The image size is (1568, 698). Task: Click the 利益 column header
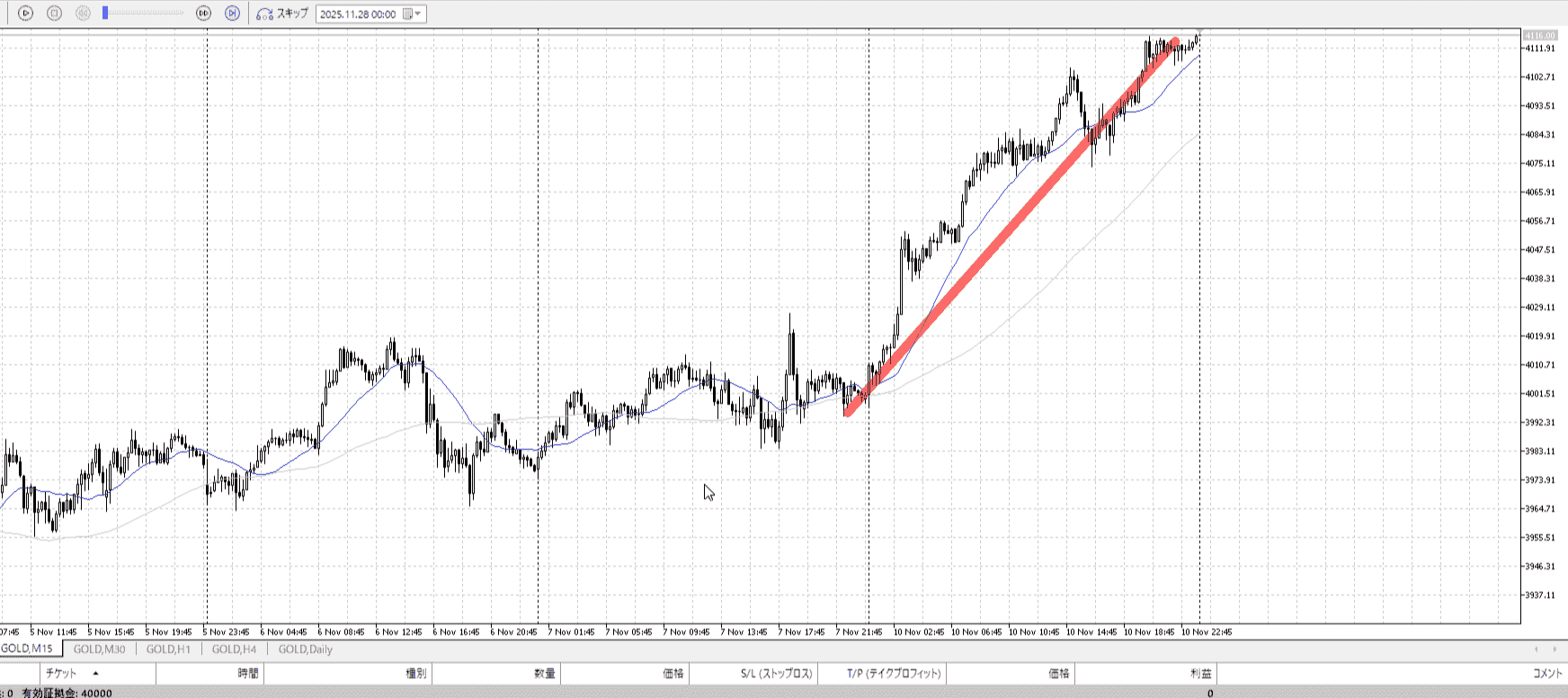click(1200, 673)
